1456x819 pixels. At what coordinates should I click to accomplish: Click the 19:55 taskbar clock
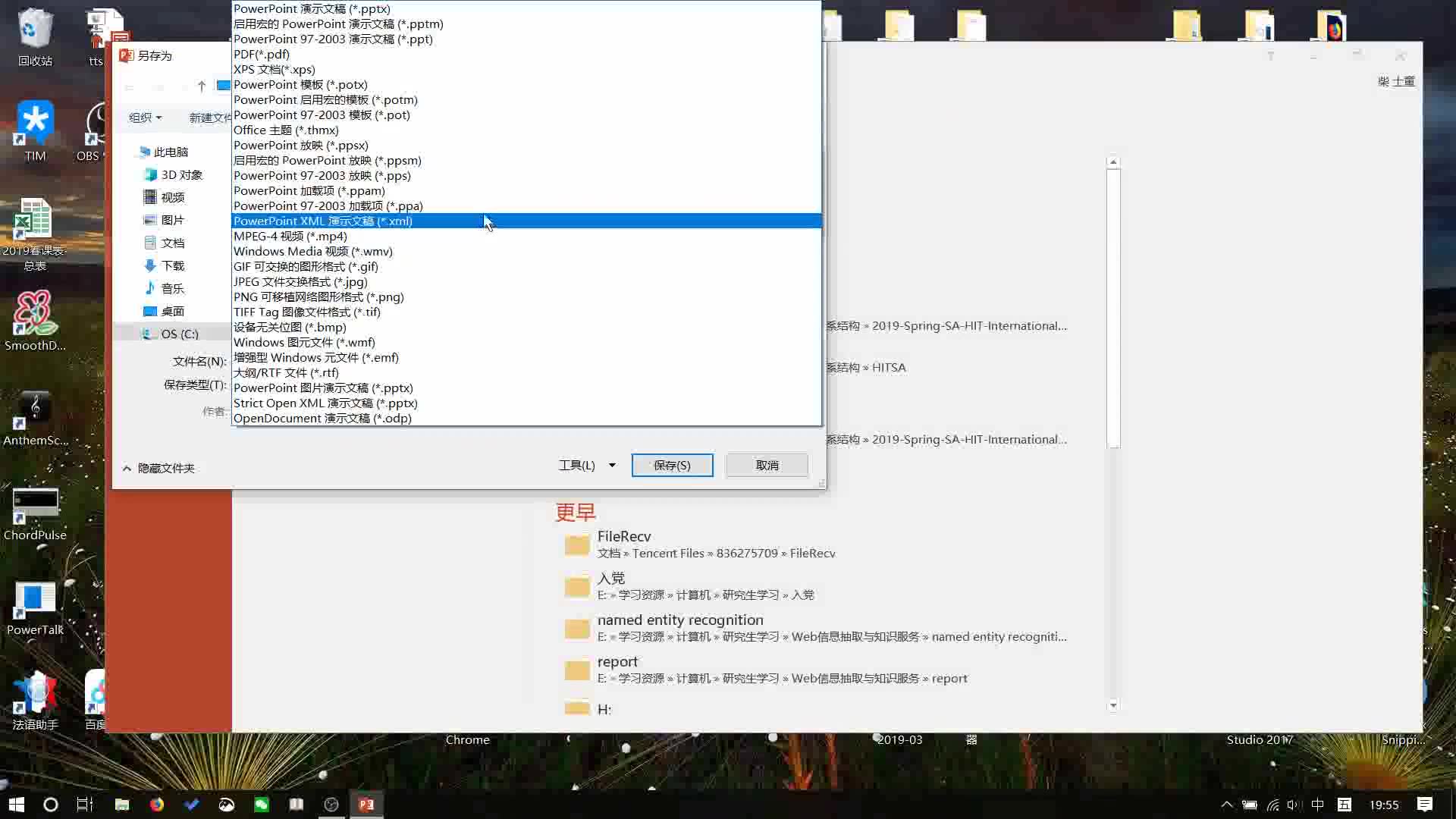click(1384, 805)
